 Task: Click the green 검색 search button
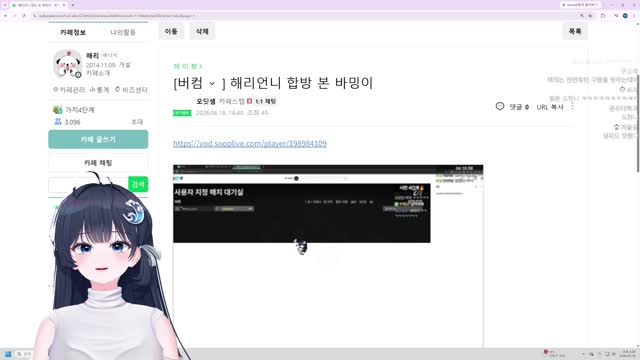click(x=138, y=184)
